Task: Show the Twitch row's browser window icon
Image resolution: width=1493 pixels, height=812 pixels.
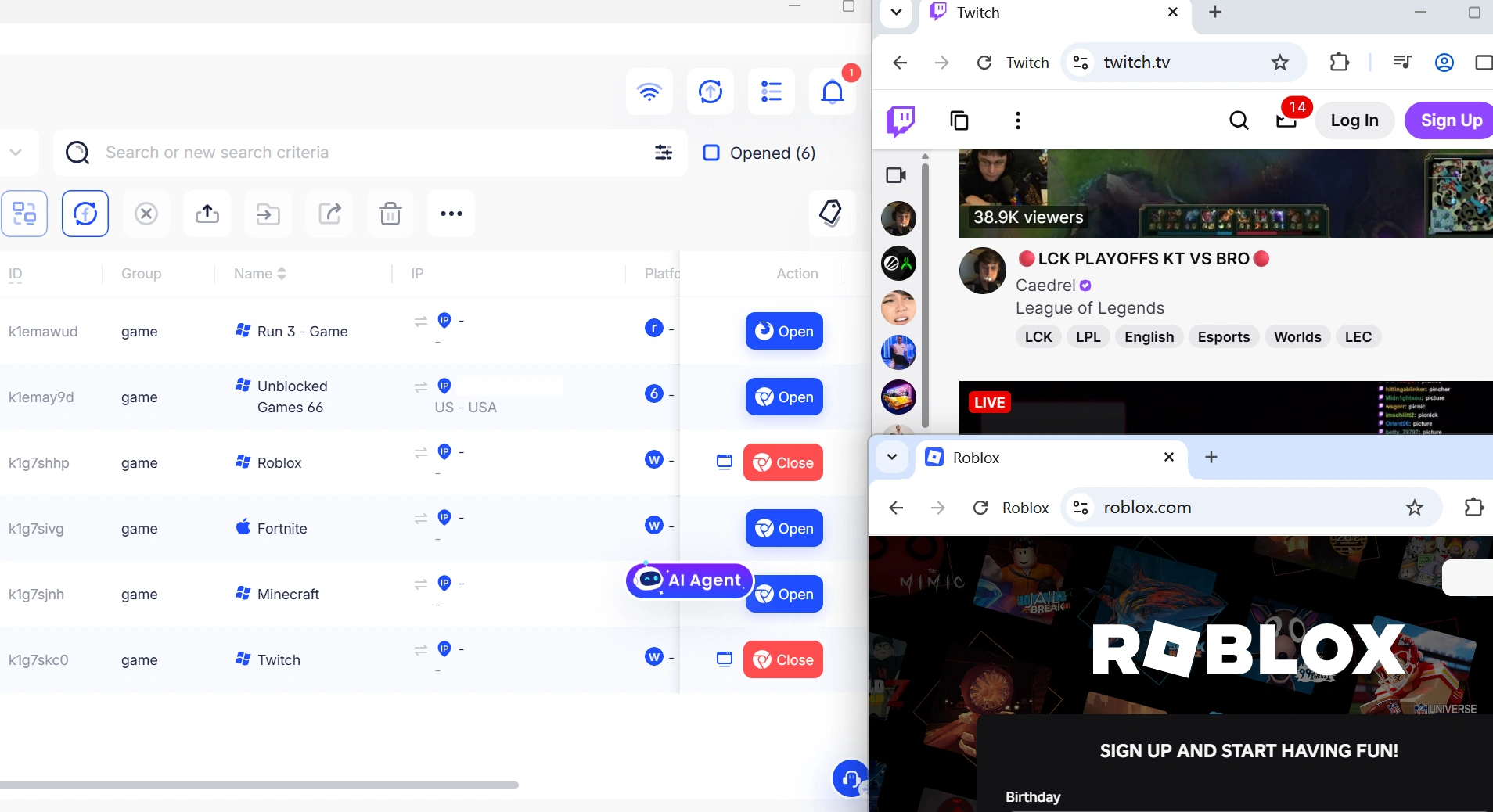Action: (x=725, y=659)
